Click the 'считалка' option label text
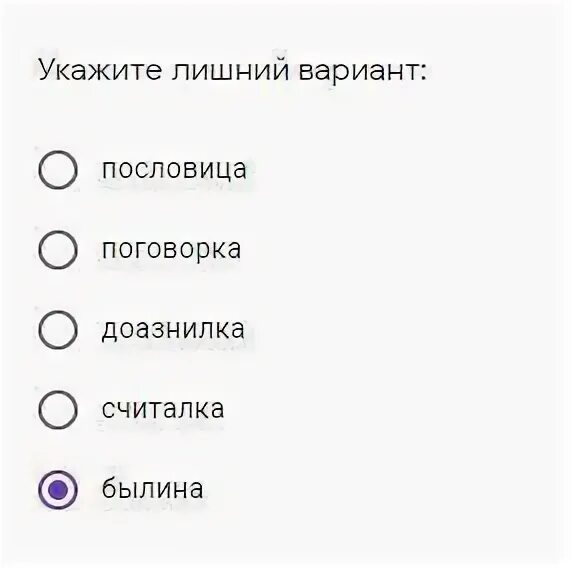This screenshot has width=574, height=568. click(163, 409)
